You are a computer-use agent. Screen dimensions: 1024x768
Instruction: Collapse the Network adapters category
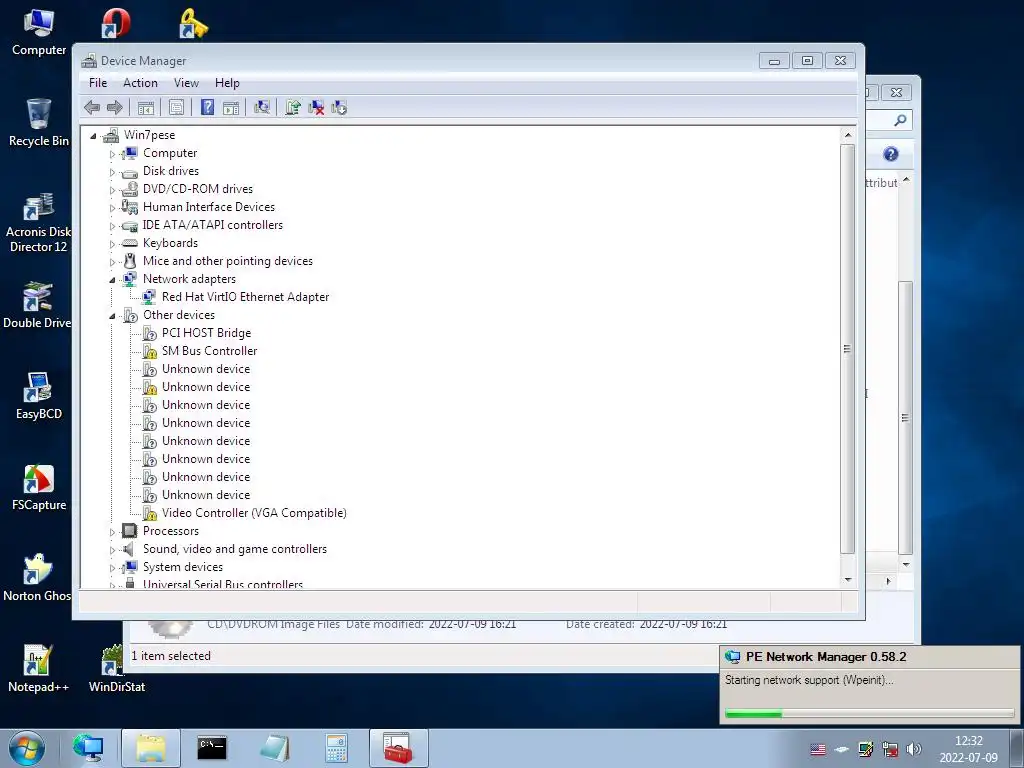(x=112, y=280)
